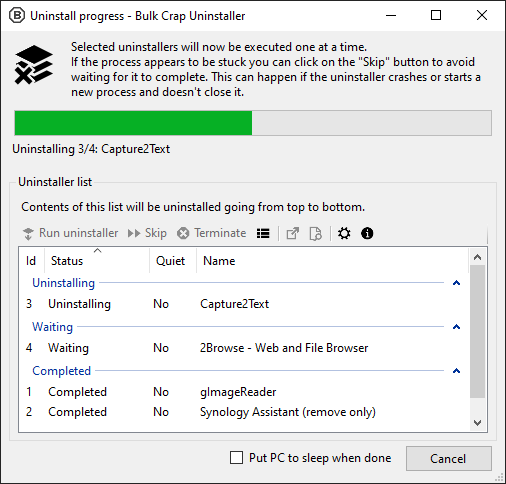Skip the current uninstaller
506x484 pixels.
tap(147, 233)
